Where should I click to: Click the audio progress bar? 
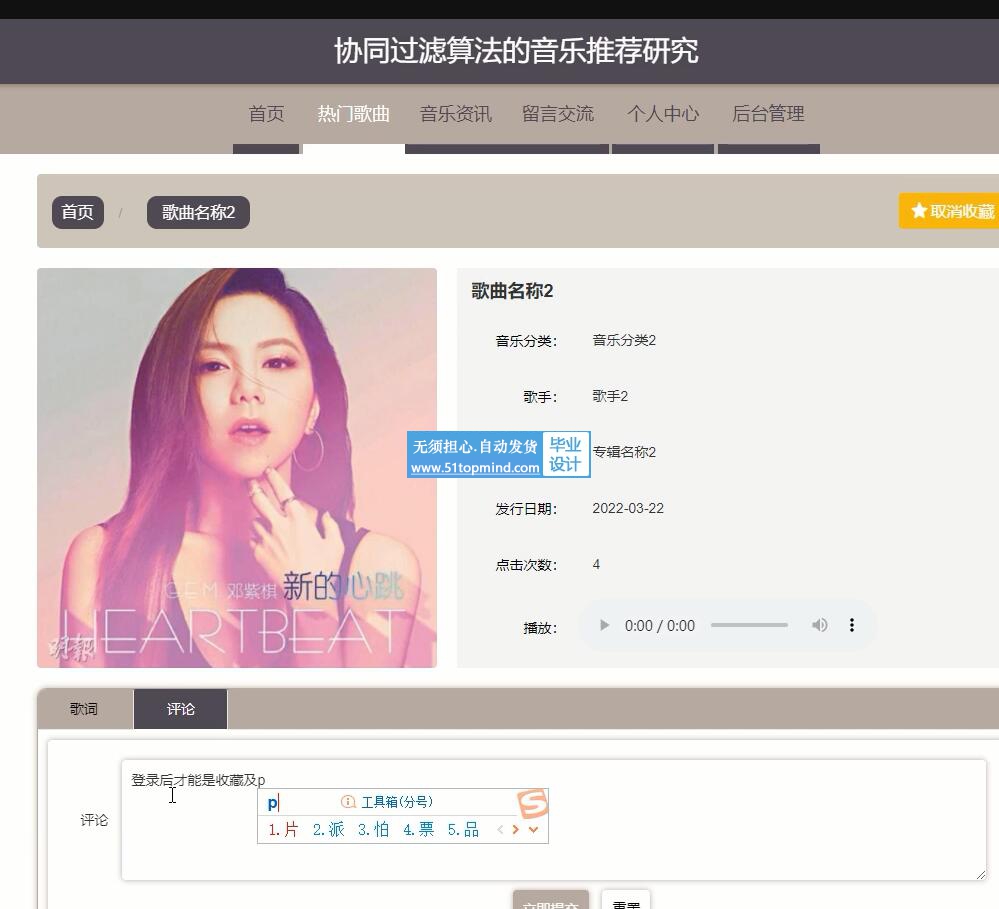tap(749, 626)
